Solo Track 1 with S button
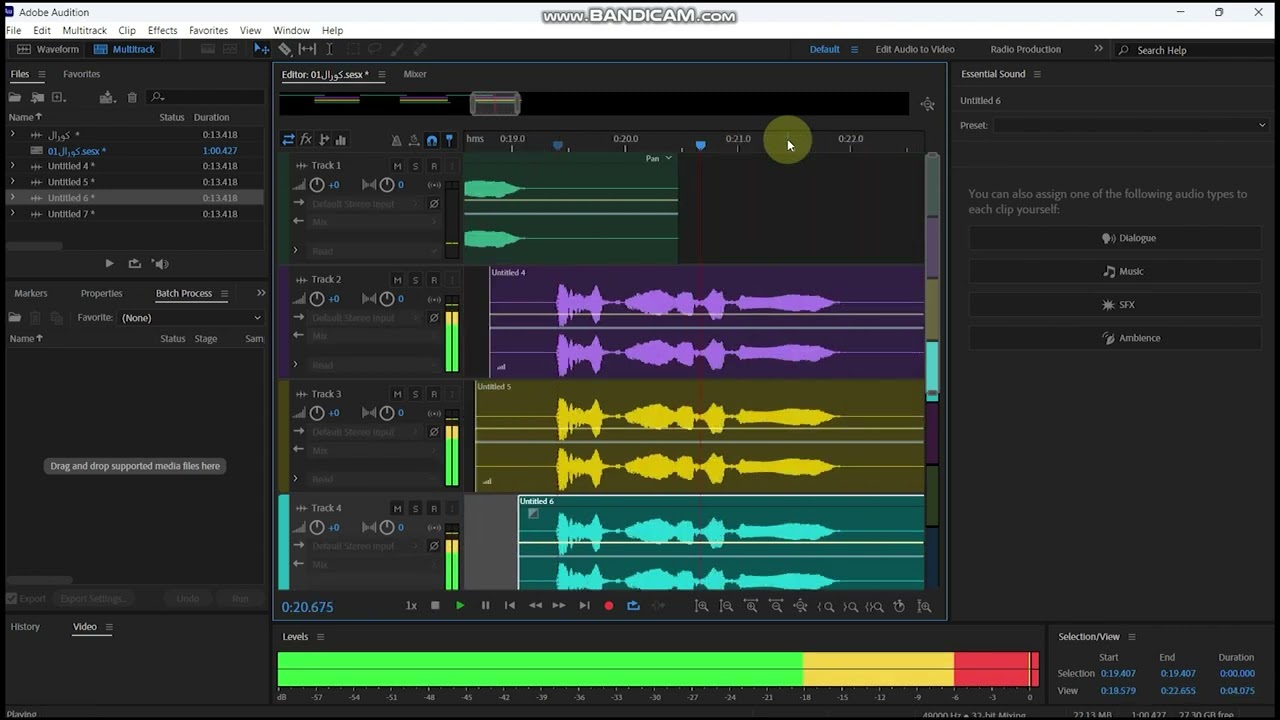This screenshot has width=1280, height=720. pos(415,166)
